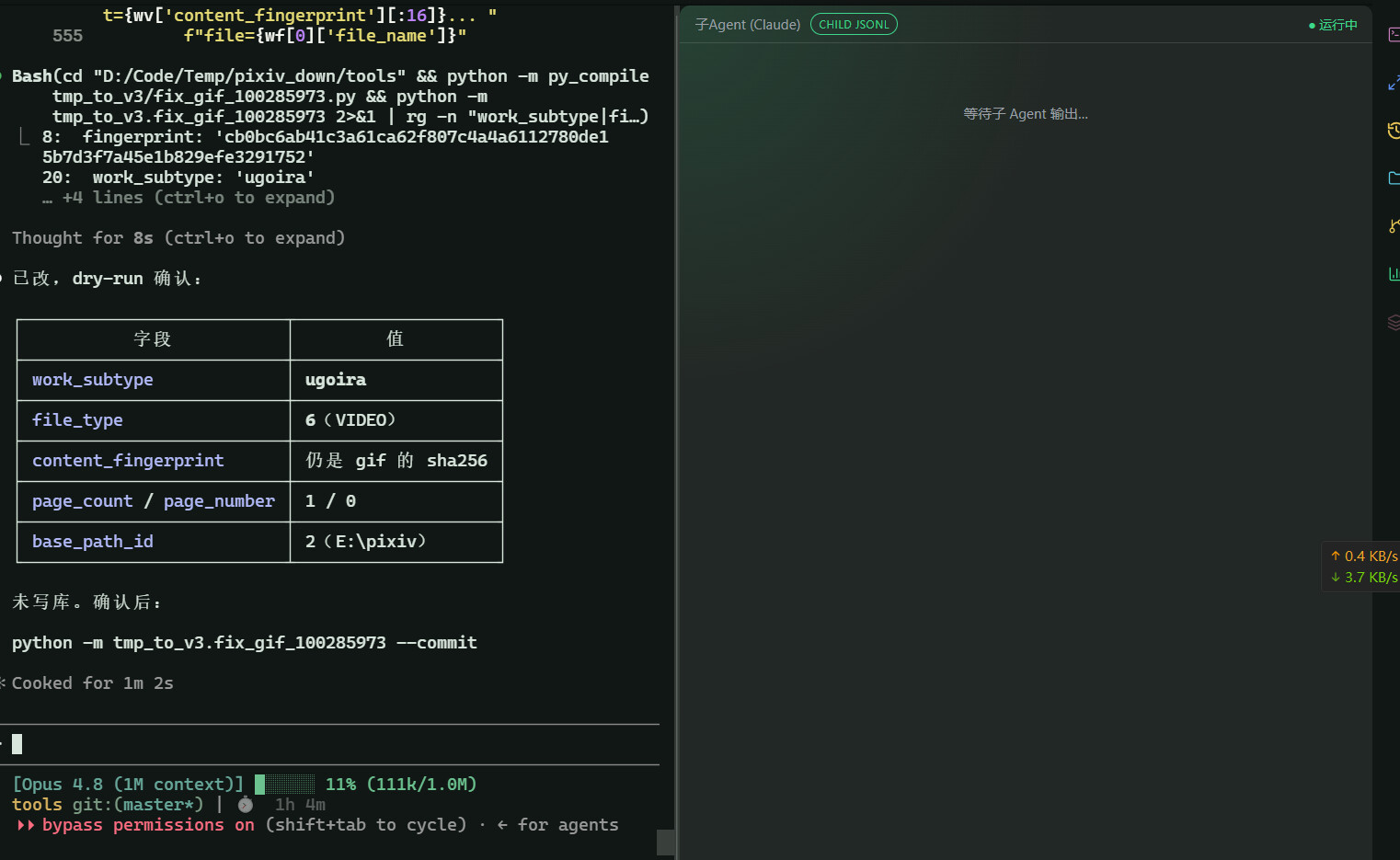Click the 6 (VIDEO) table cell
The image size is (1400, 860).
point(396,420)
